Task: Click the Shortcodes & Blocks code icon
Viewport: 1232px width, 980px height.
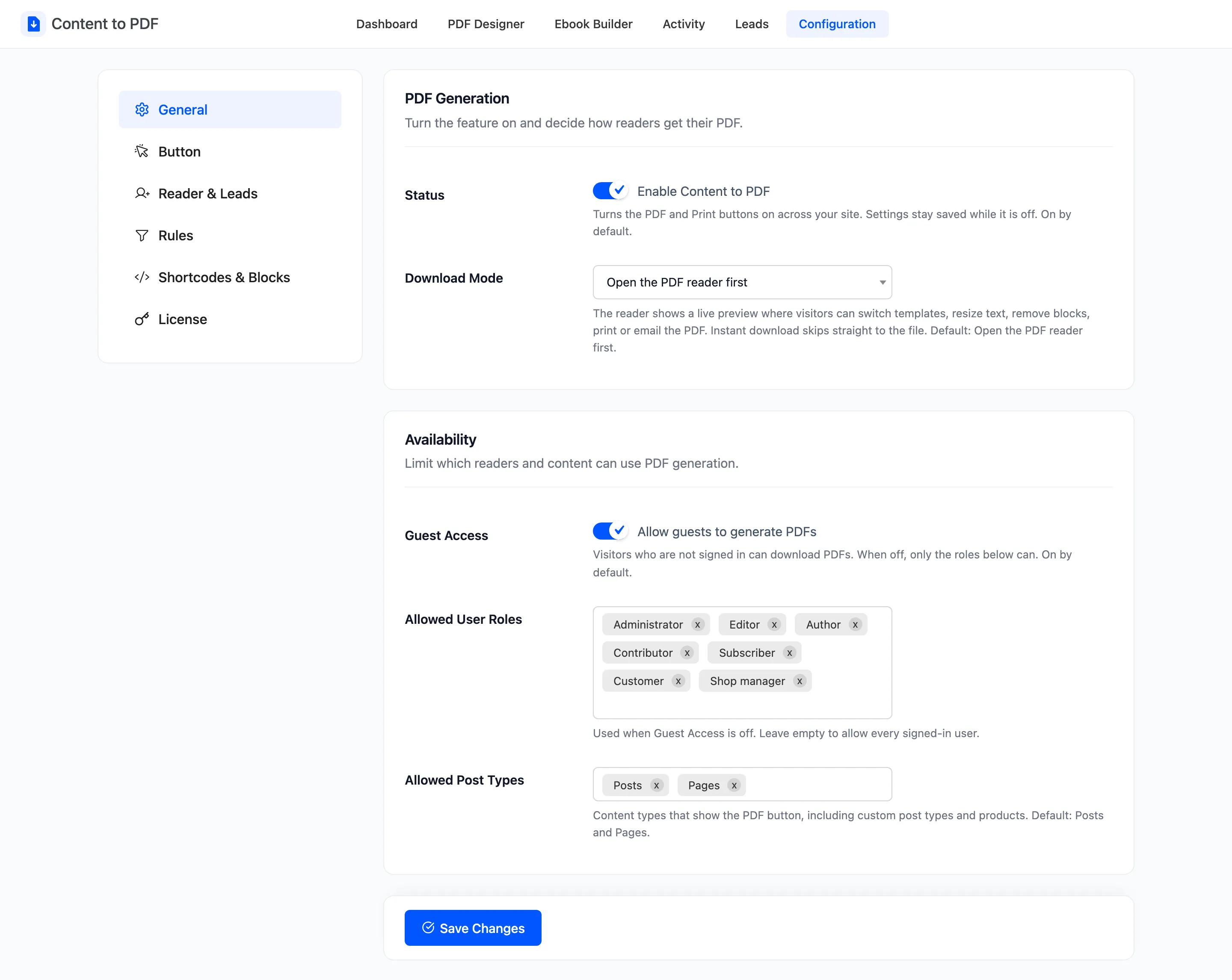Action: tap(142, 277)
